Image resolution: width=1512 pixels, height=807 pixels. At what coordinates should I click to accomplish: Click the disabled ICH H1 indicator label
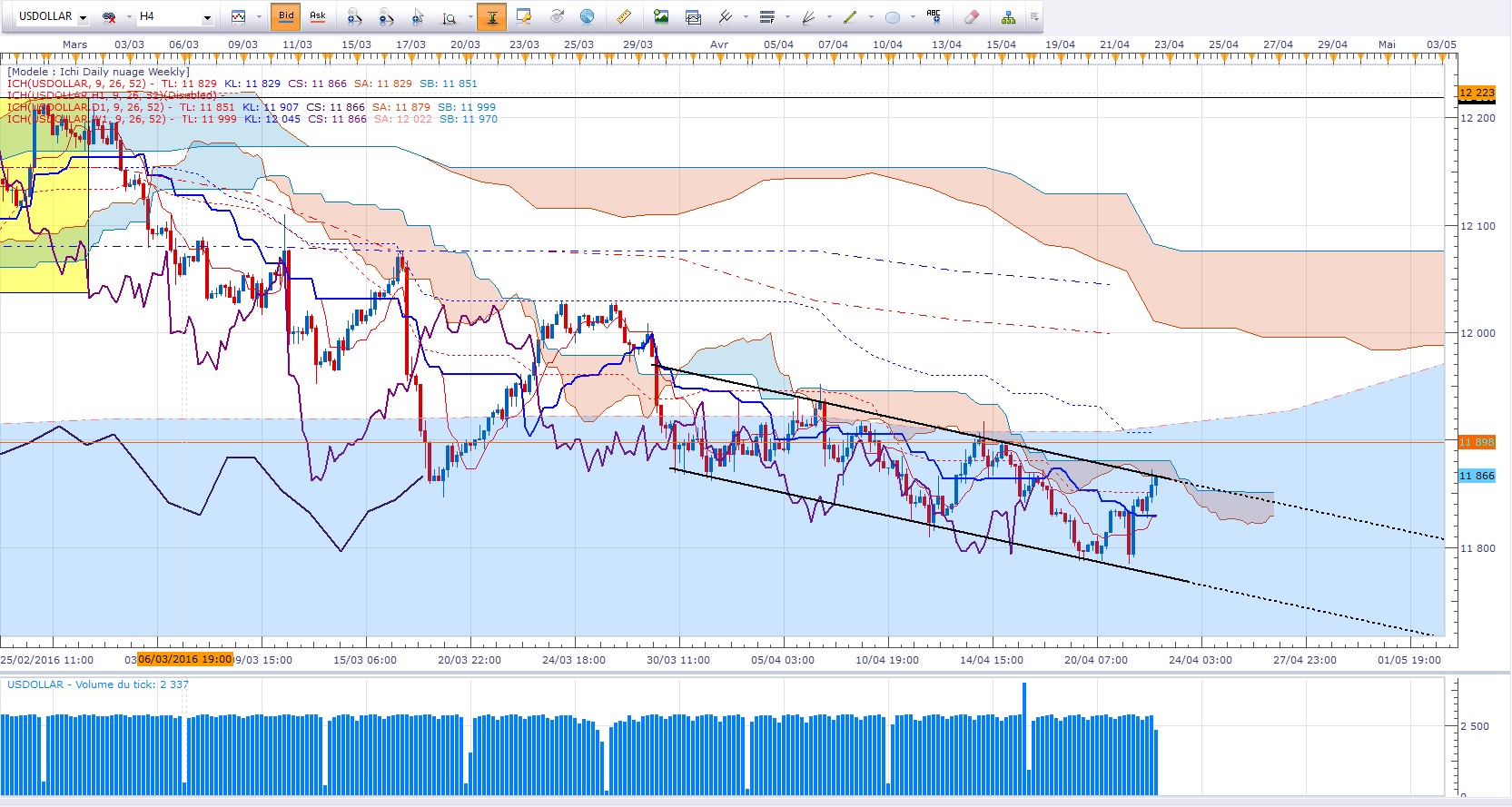[112, 95]
